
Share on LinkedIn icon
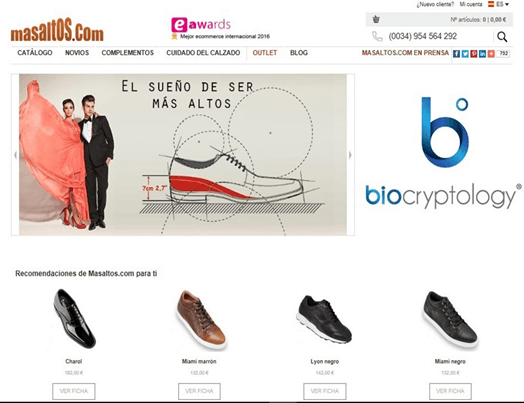(x=483, y=53)
